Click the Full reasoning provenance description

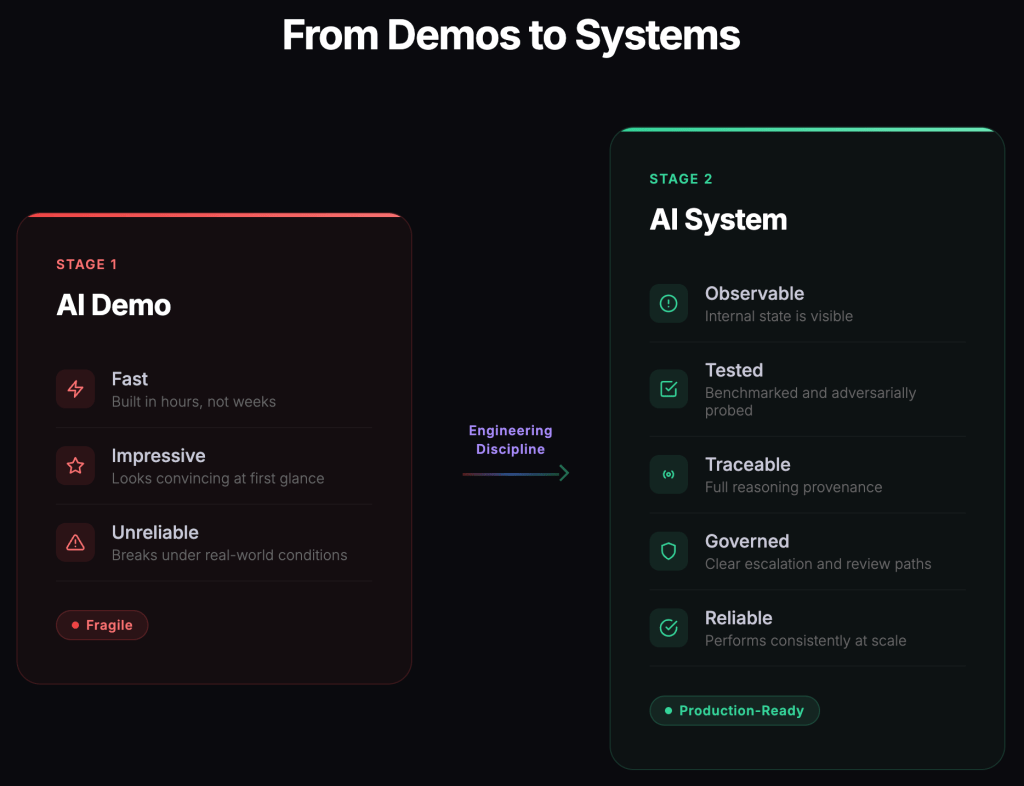point(793,488)
